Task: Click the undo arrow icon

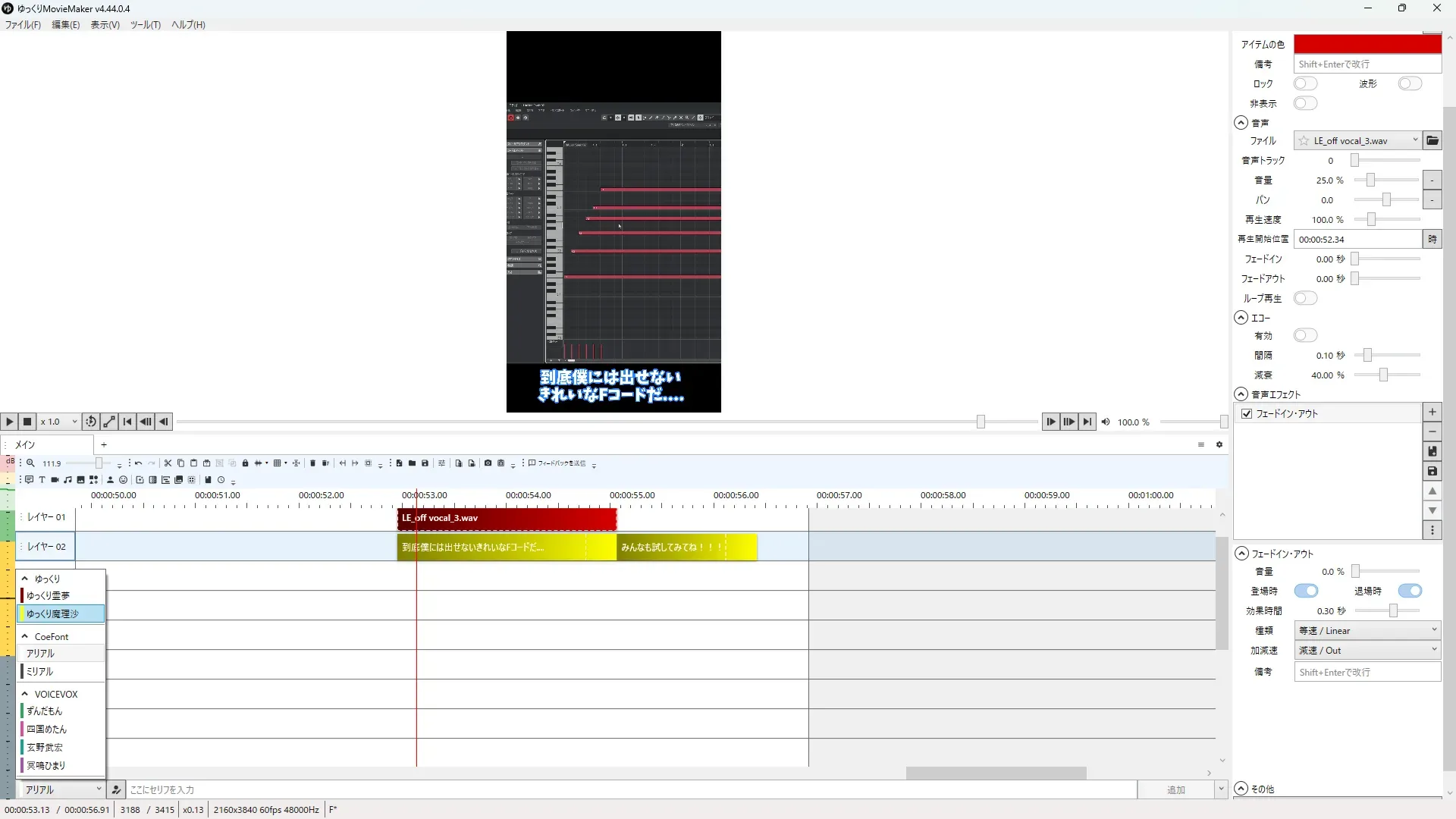Action: (x=138, y=463)
